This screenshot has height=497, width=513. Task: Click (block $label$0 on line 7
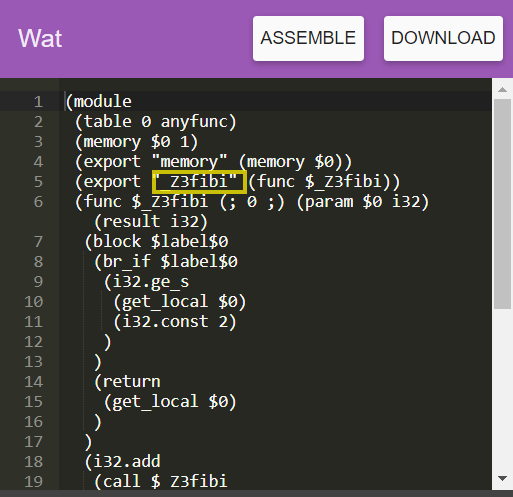point(156,242)
